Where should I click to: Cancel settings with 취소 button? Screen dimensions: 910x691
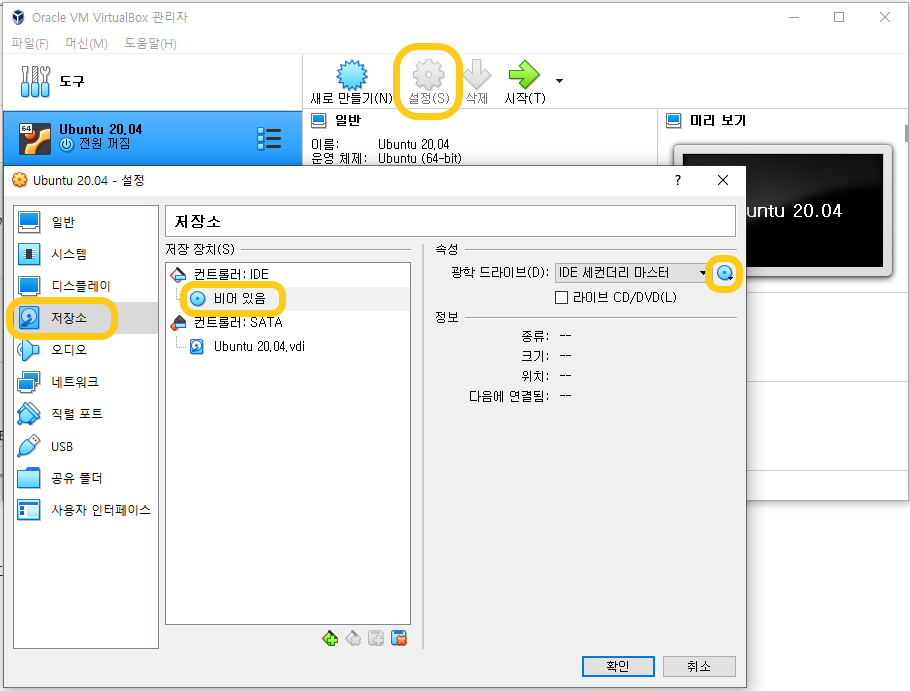click(699, 666)
